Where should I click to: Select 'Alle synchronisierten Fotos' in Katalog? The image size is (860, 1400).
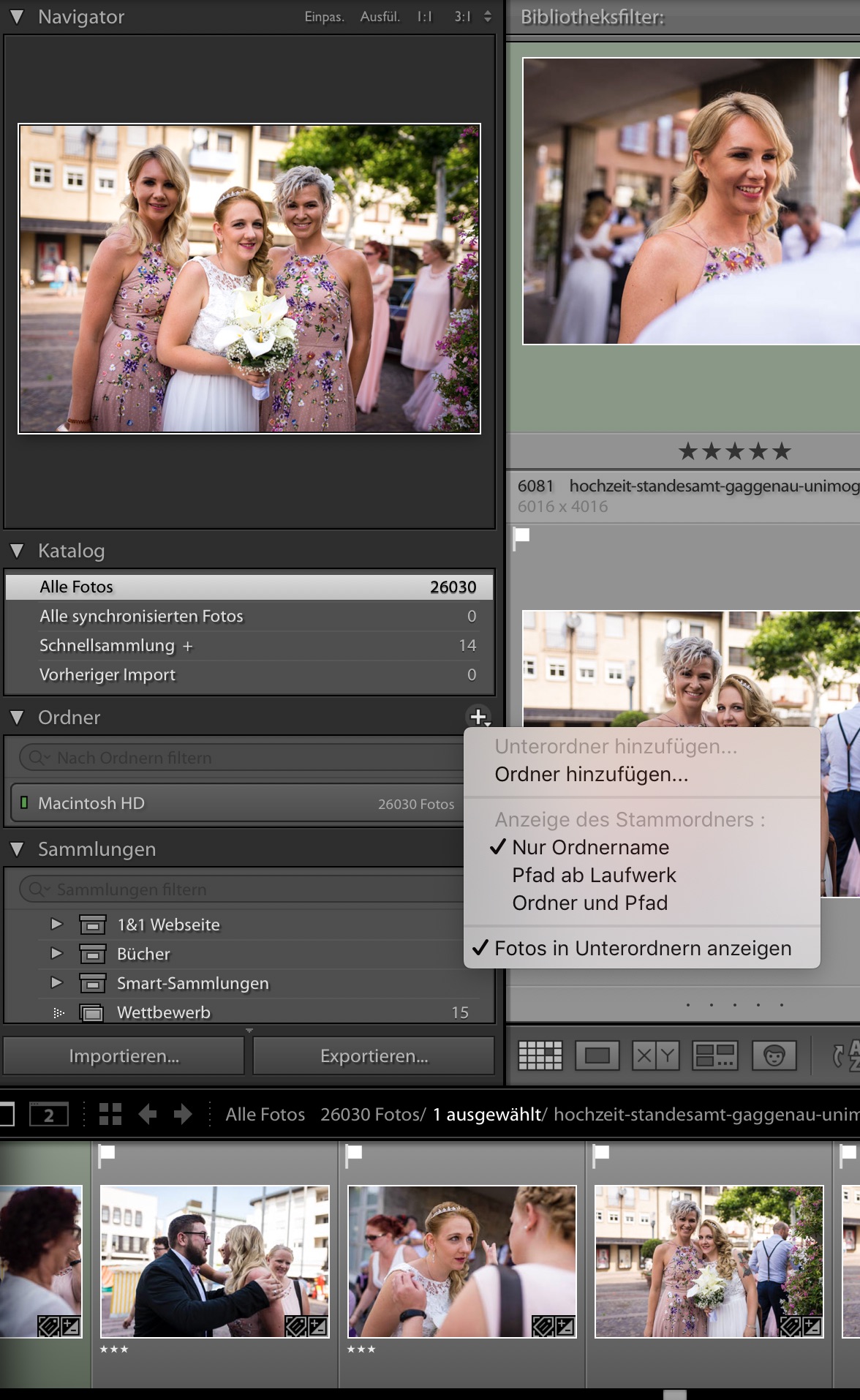[x=141, y=616]
